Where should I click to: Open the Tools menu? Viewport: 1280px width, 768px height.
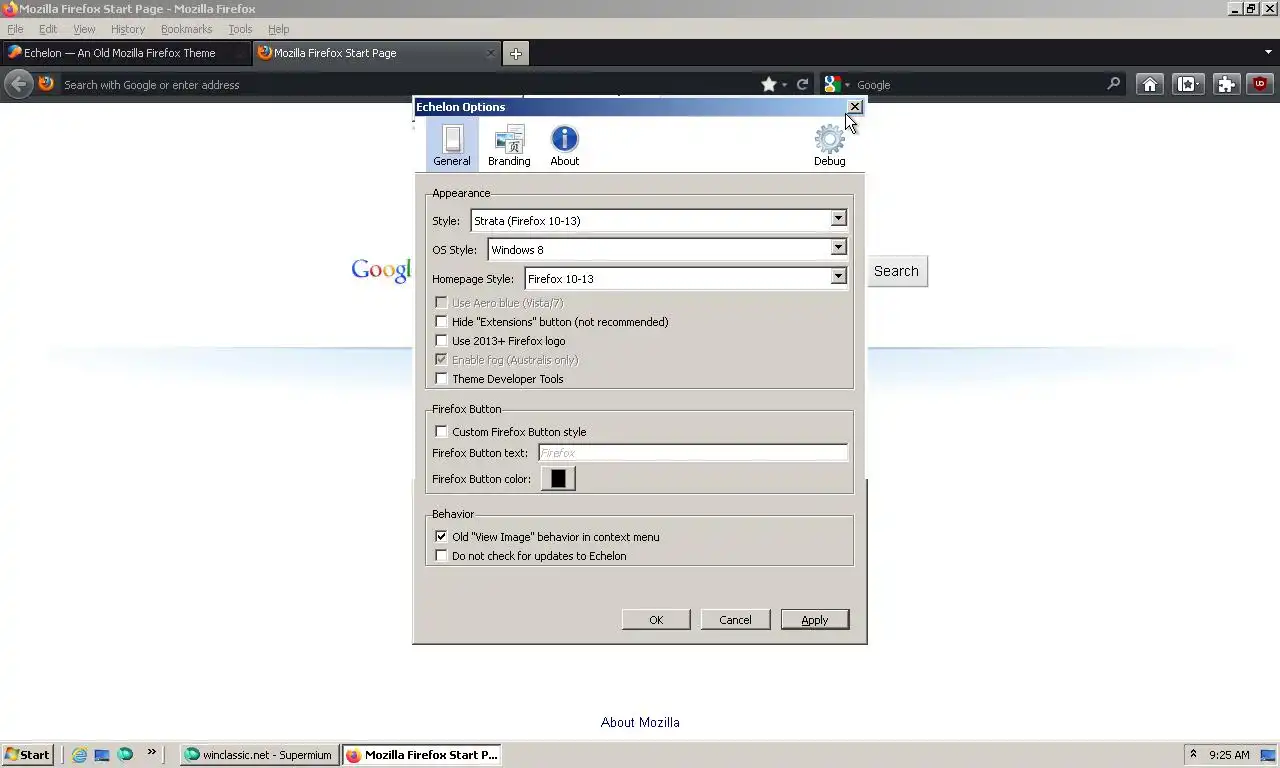pos(240,29)
